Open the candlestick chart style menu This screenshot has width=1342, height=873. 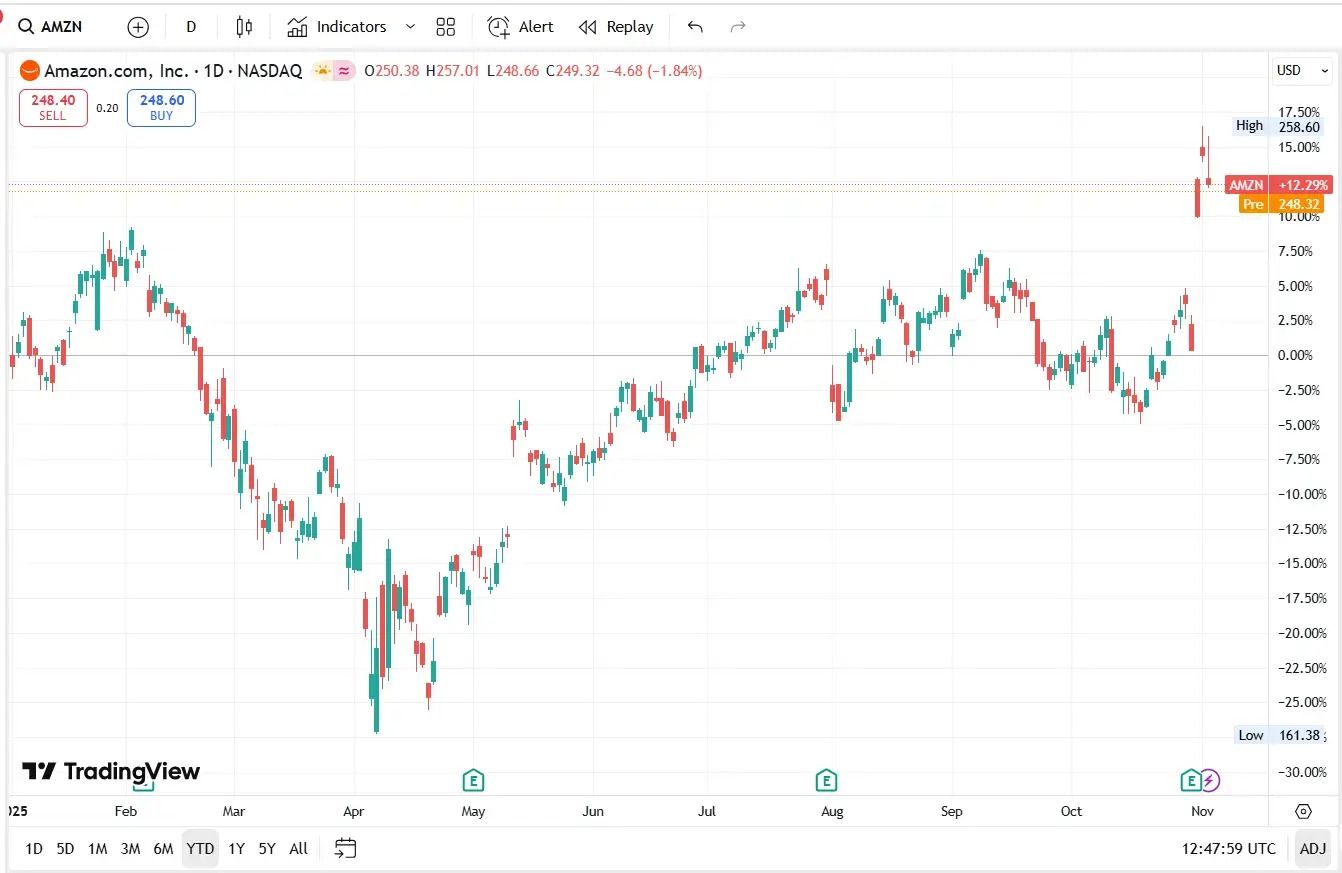[244, 27]
